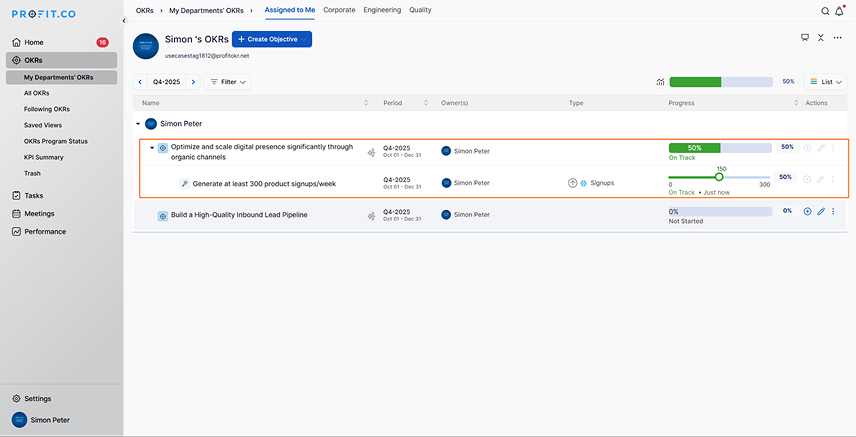Click the Build a High-Quality Inbound Lead Pipeline title
Viewport: 856px width, 437px height.
239,215
